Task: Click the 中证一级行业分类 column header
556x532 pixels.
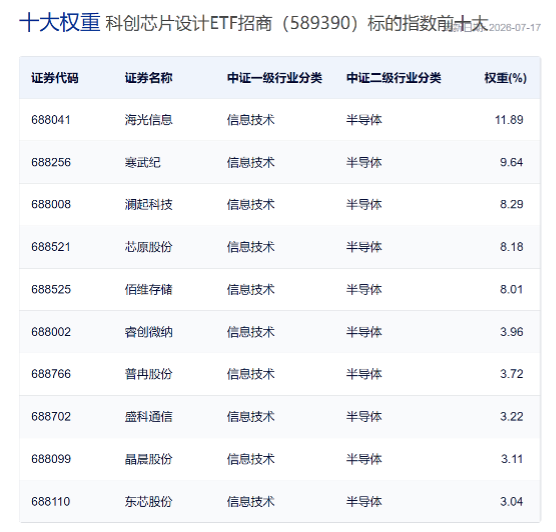Action: point(274,78)
